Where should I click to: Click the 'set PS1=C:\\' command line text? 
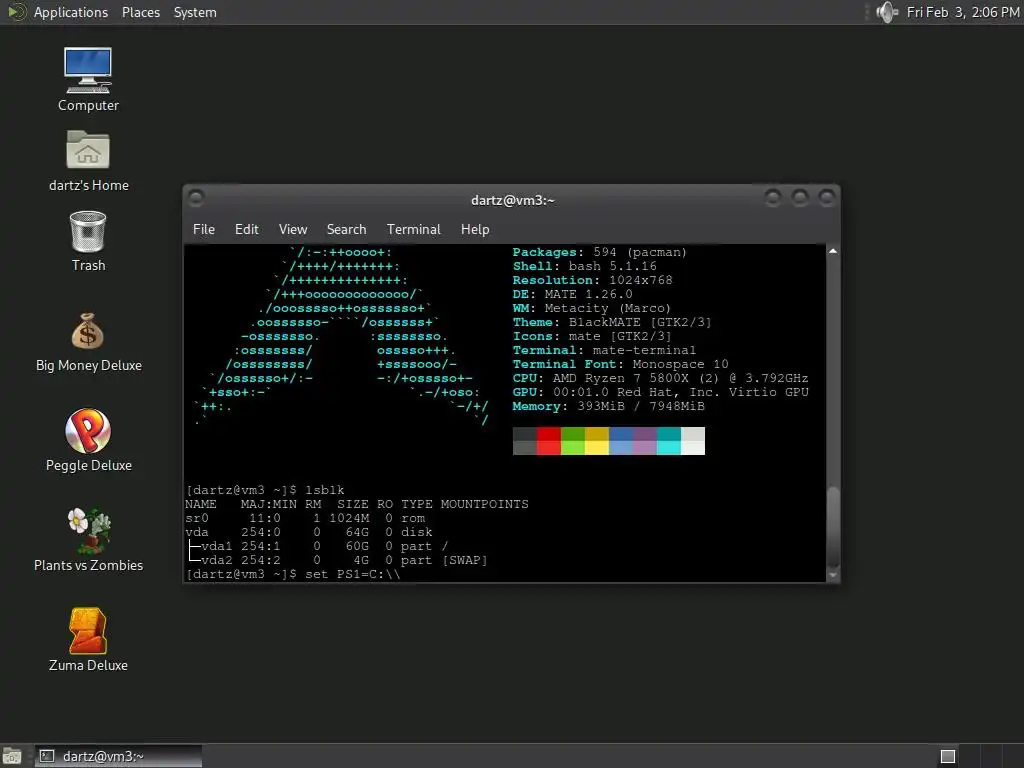click(x=353, y=574)
